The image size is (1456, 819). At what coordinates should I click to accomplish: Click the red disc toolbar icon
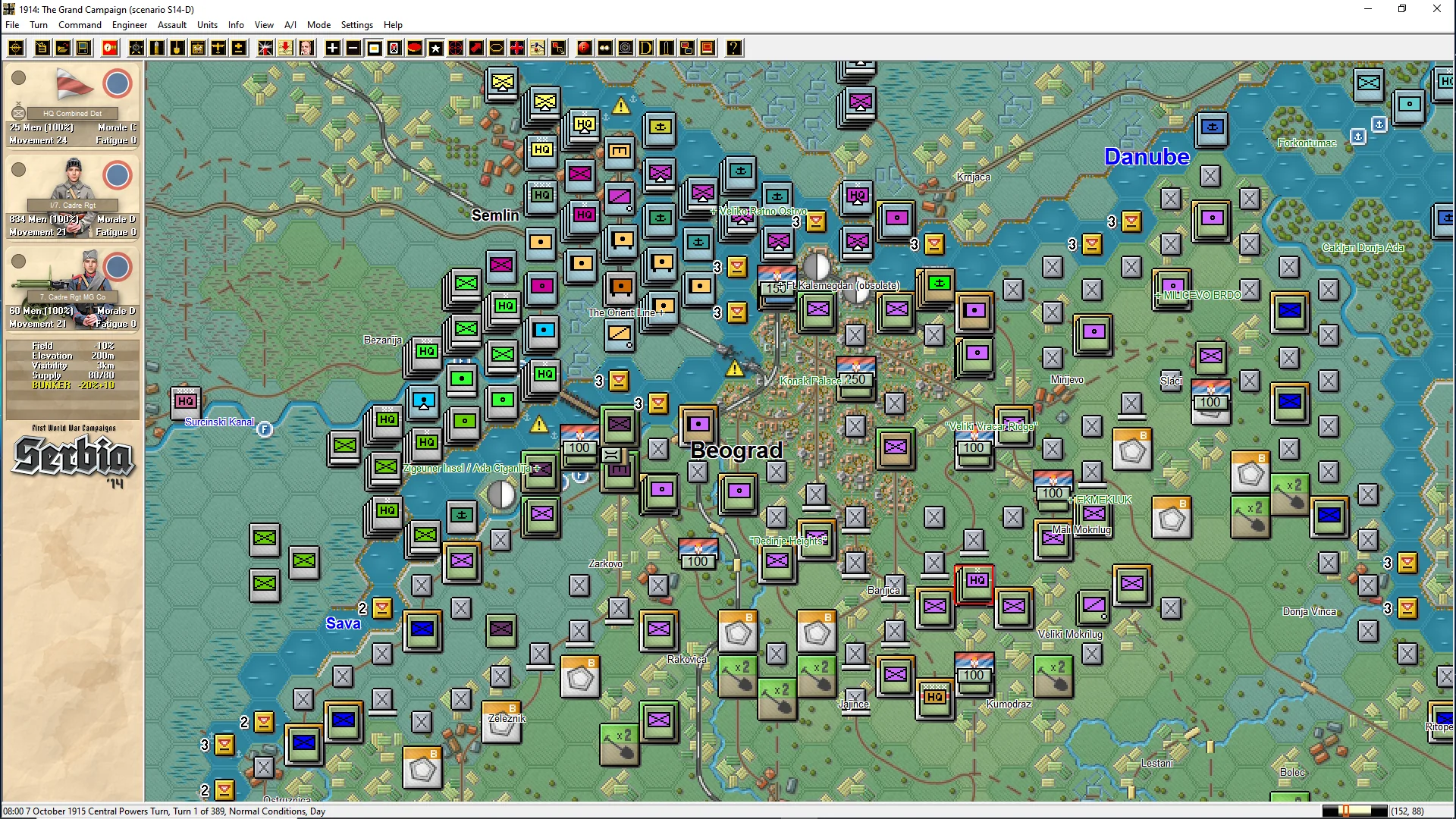point(415,49)
